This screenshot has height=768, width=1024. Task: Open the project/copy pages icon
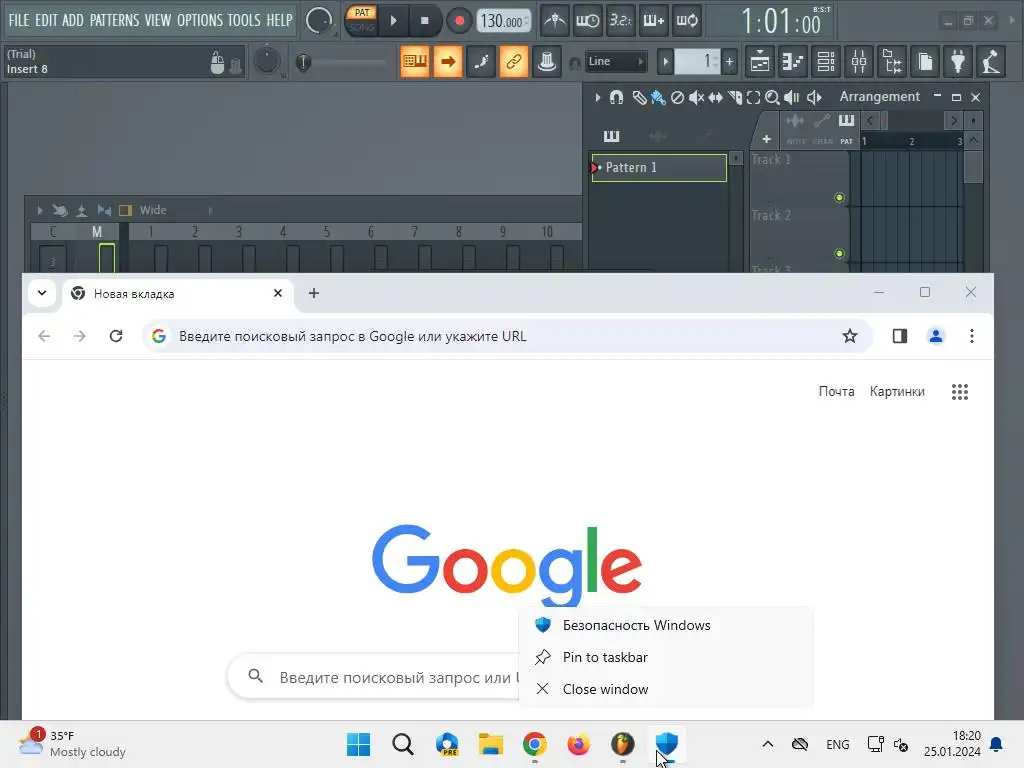[925, 62]
